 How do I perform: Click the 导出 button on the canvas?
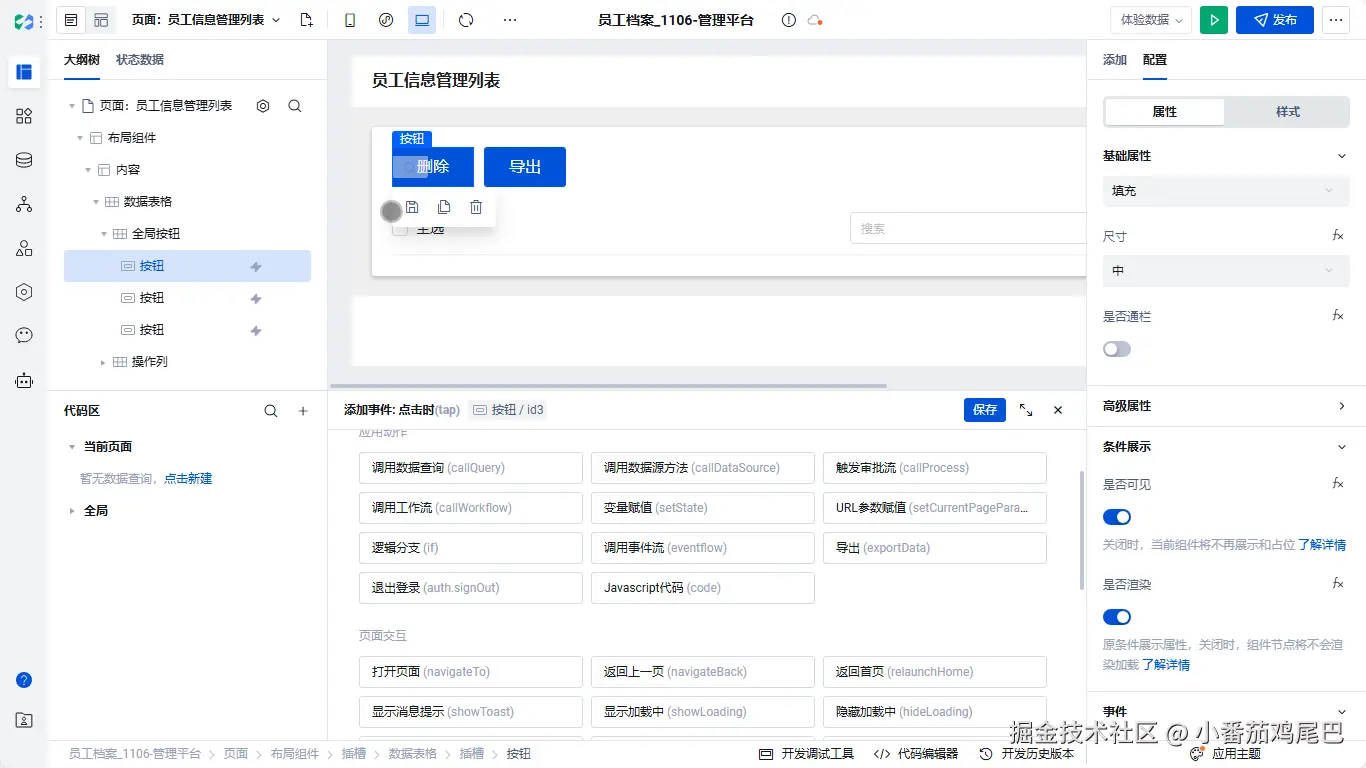[x=525, y=167]
